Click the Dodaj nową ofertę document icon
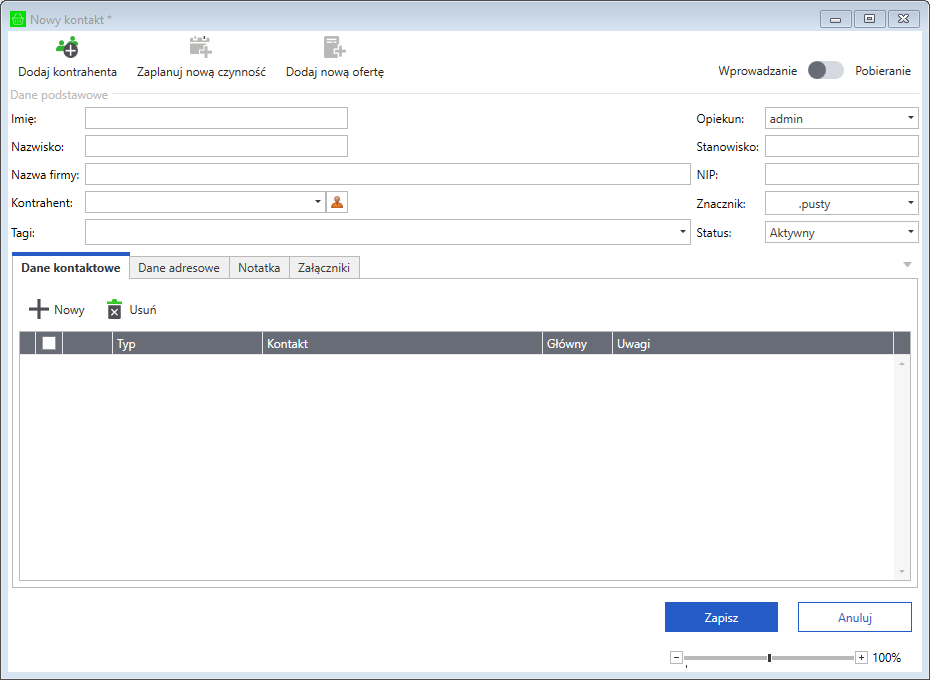The width and height of the screenshot is (930, 680). coord(334,46)
